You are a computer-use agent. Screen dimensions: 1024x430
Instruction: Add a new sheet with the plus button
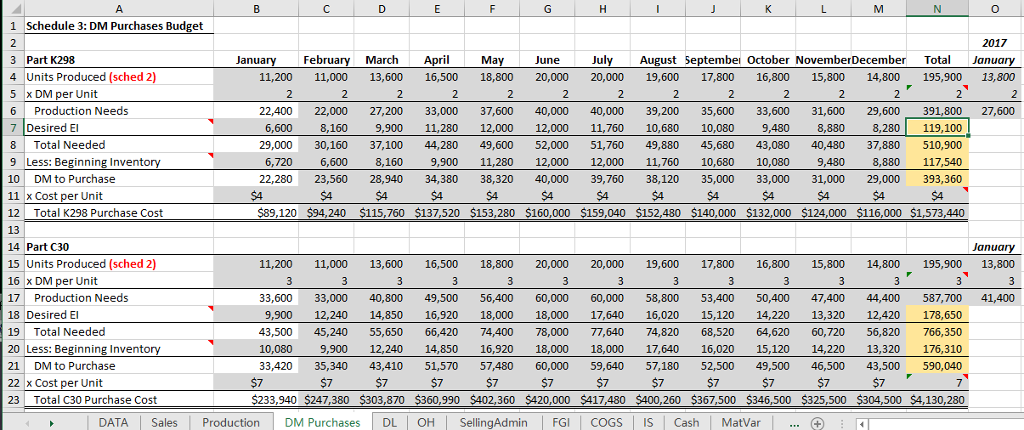pyautogui.click(x=816, y=423)
